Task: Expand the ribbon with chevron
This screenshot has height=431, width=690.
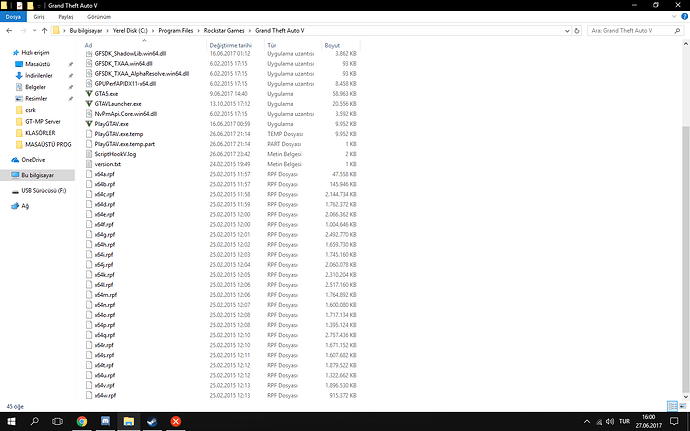Action: 674,17
